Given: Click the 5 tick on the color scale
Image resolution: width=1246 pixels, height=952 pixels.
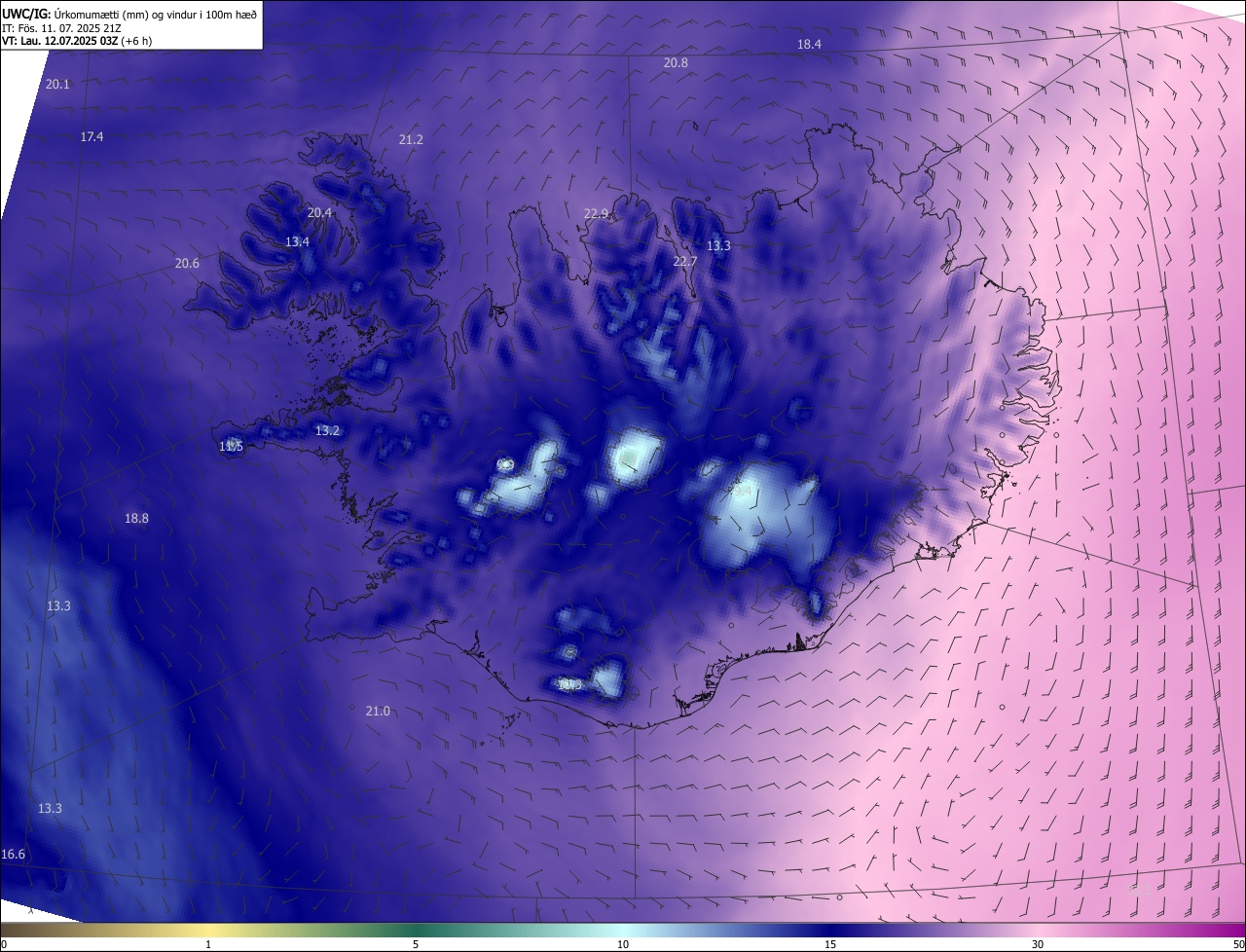Looking at the screenshot, I should [416, 944].
